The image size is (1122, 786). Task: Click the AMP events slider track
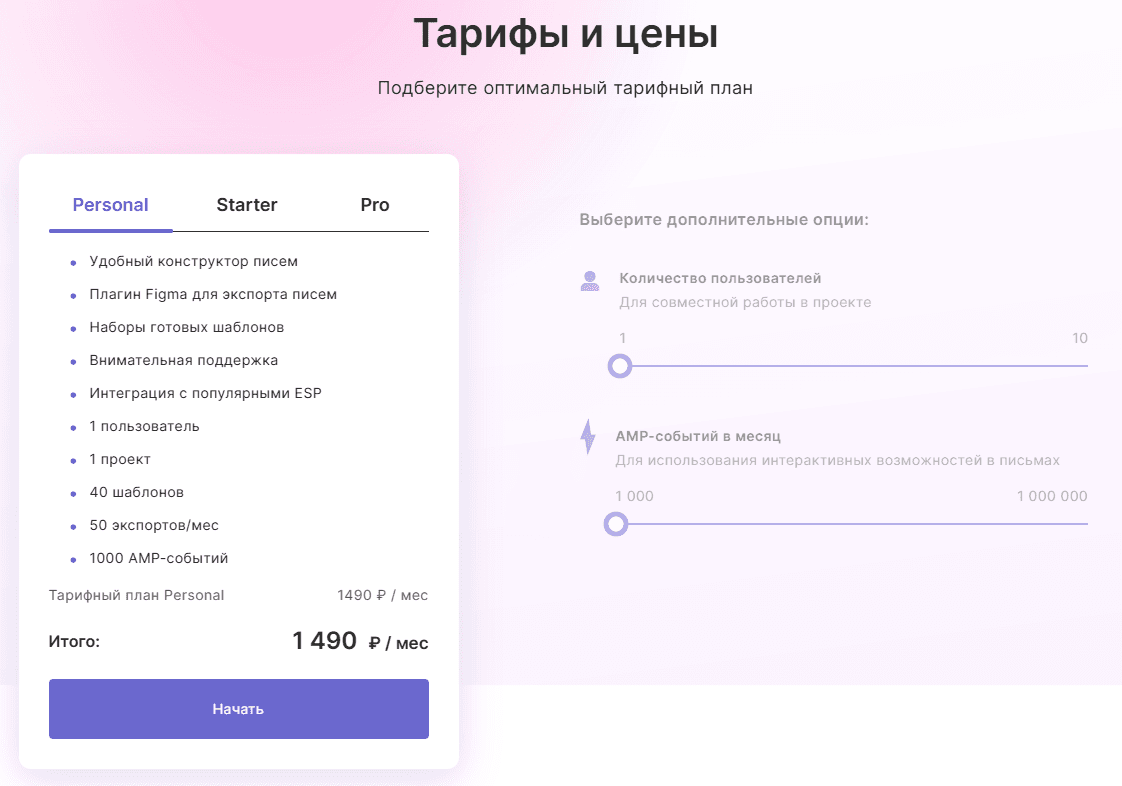(x=850, y=524)
